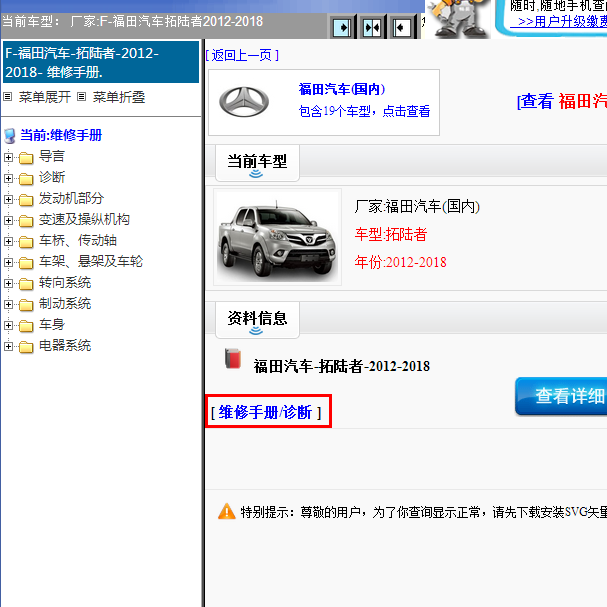Select 车桥、传动轴 in the tree
607x607 pixels.
pos(78,240)
